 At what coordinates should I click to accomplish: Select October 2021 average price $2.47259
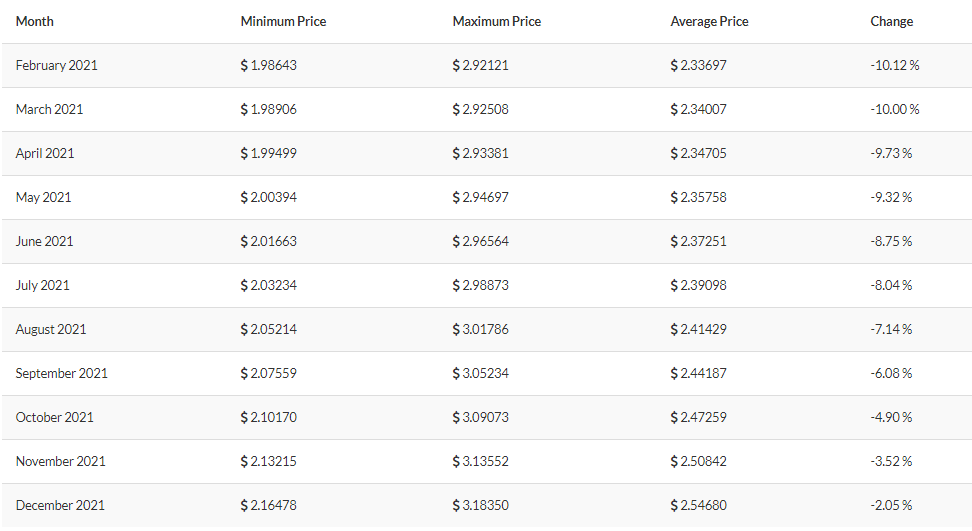[x=698, y=418]
